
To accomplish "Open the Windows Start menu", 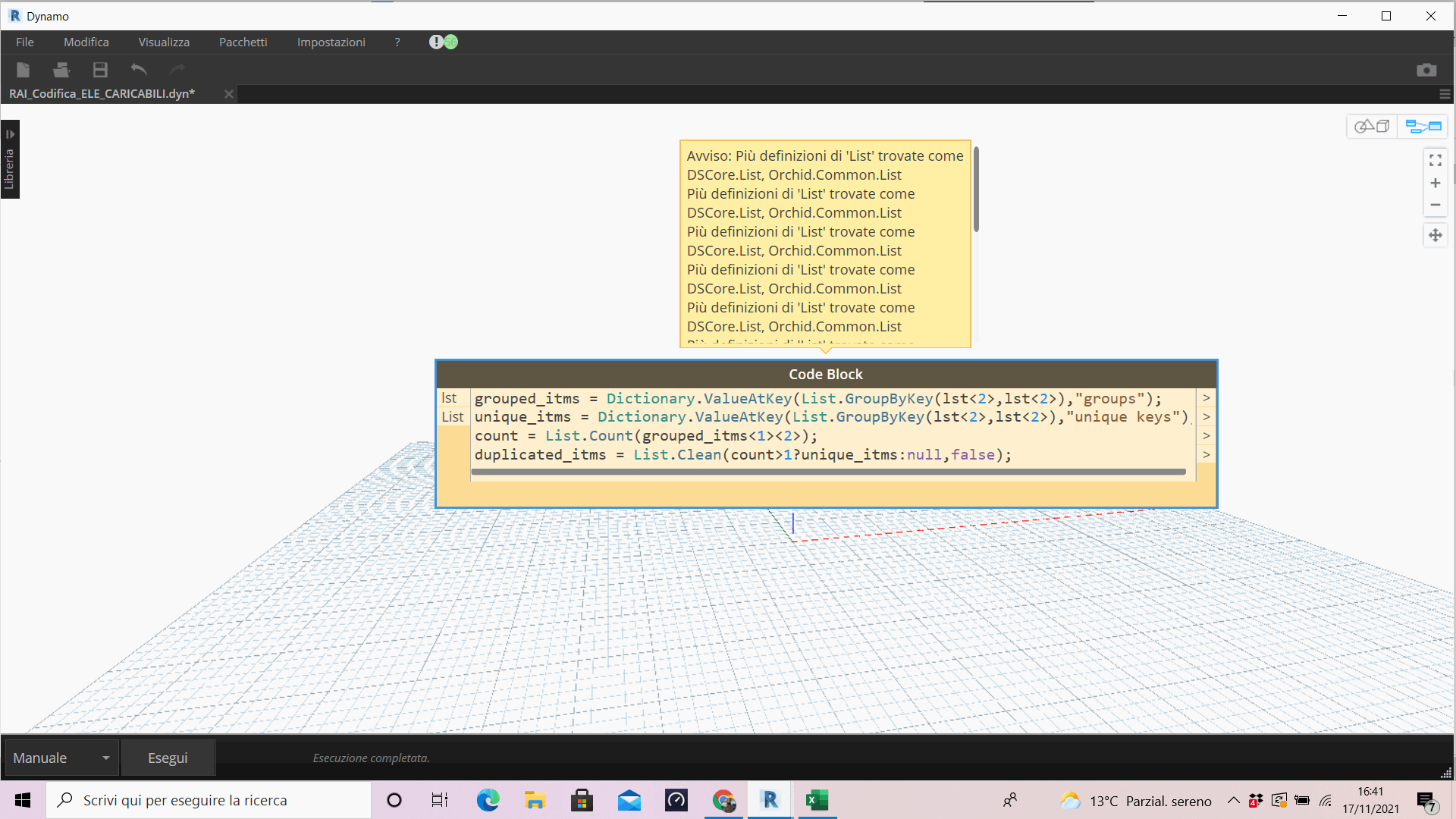I will [x=23, y=800].
